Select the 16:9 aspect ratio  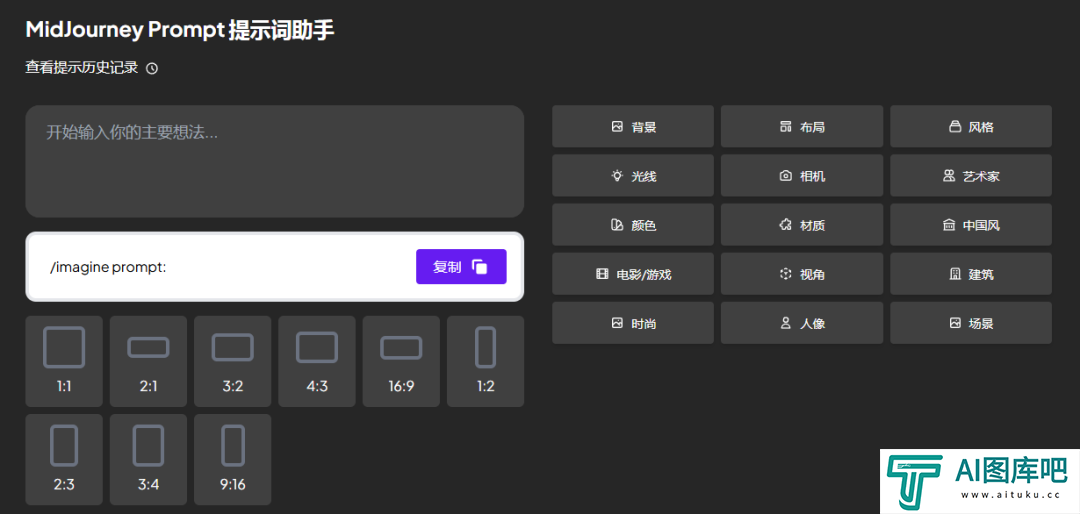[401, 361]
